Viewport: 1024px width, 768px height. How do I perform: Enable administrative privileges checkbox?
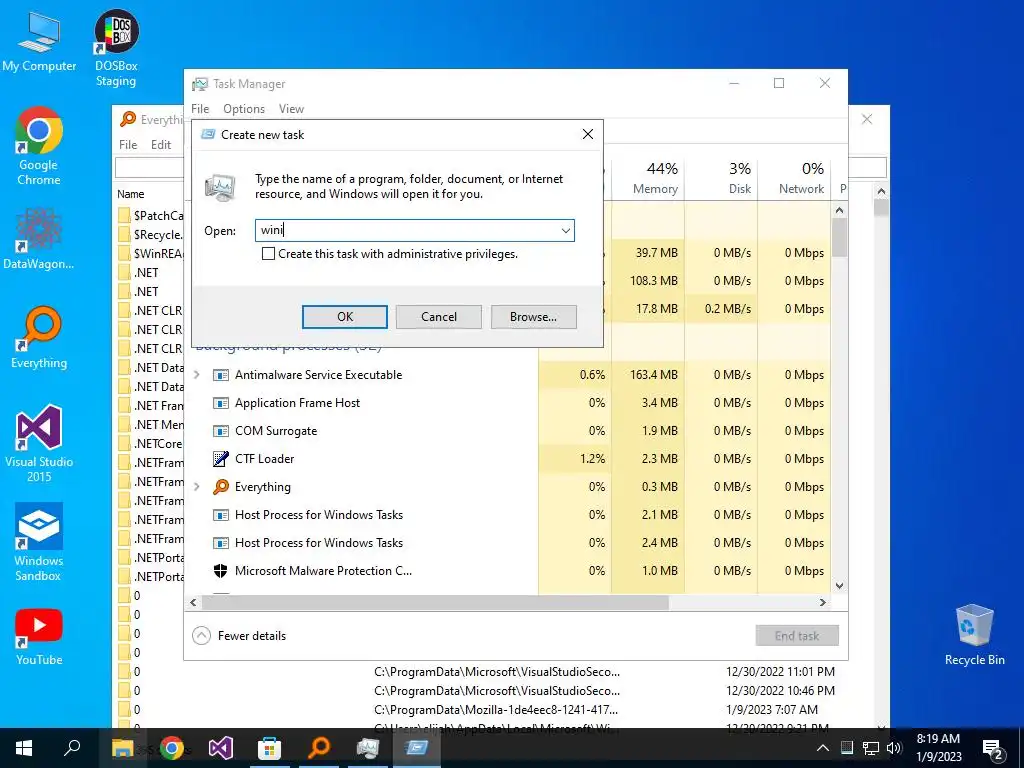tap(268, 254)
